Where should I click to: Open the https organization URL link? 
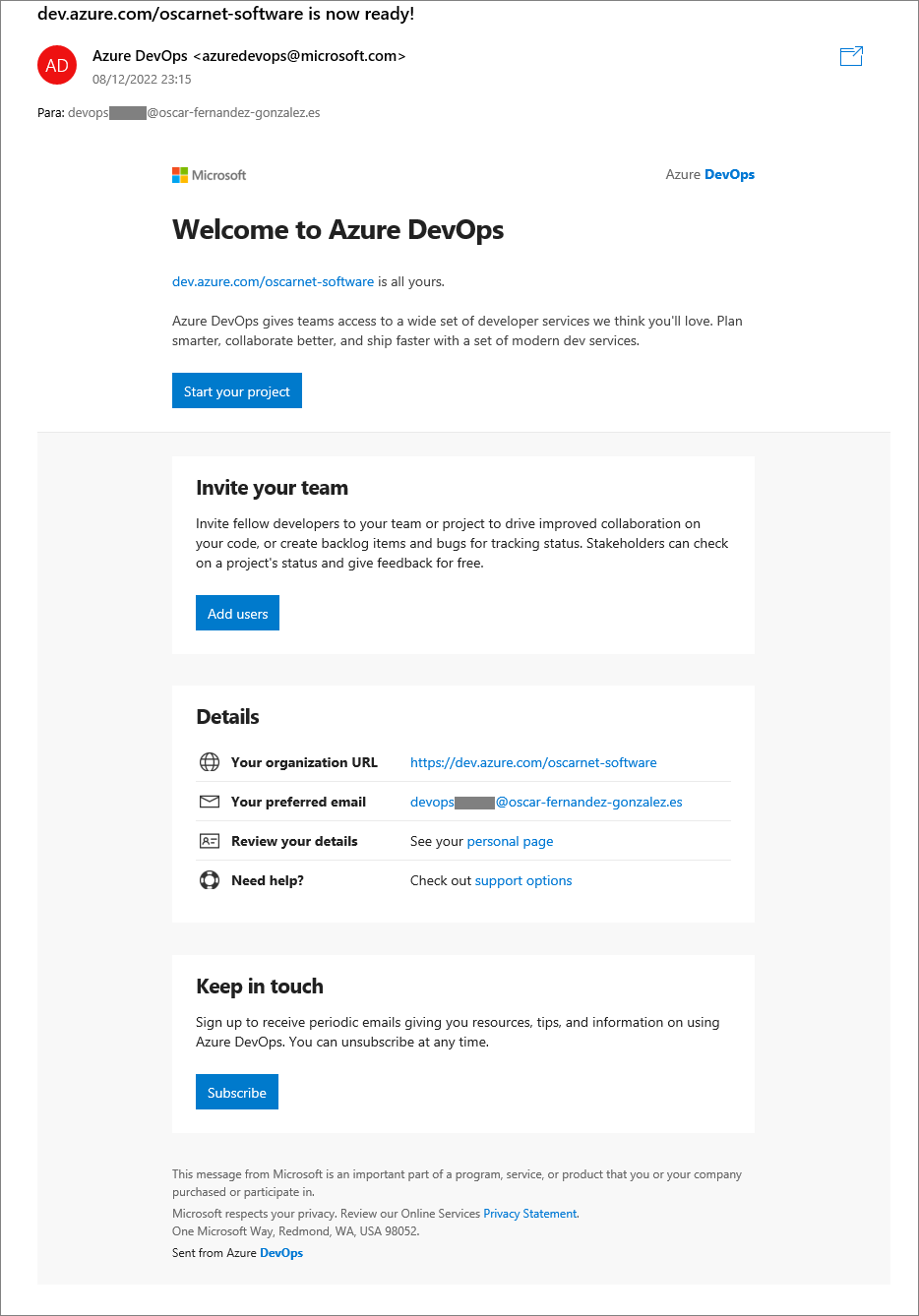pyautogui.click(x=533, y=762)
